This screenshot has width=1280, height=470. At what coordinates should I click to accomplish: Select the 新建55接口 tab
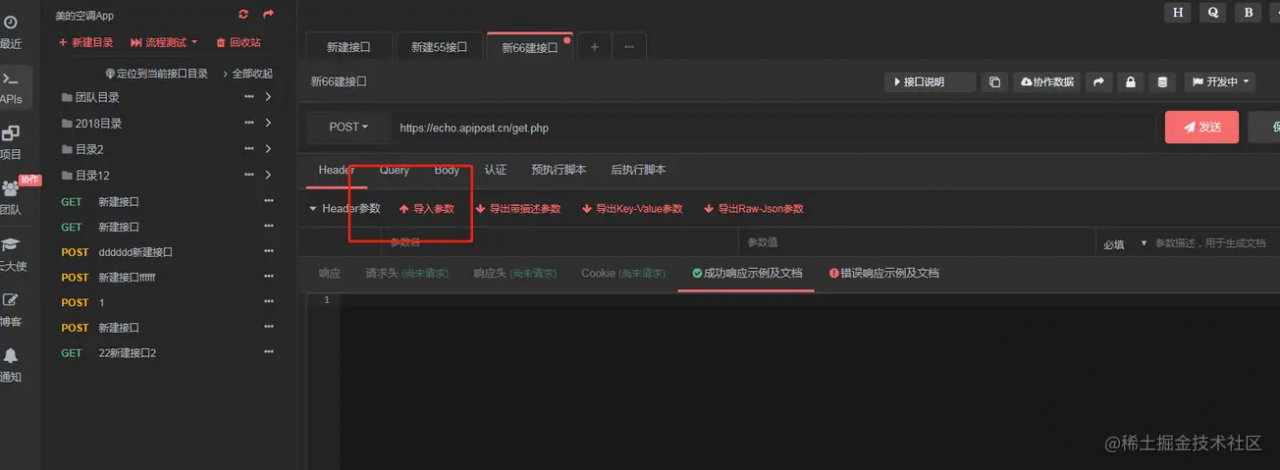click(440, 47)
